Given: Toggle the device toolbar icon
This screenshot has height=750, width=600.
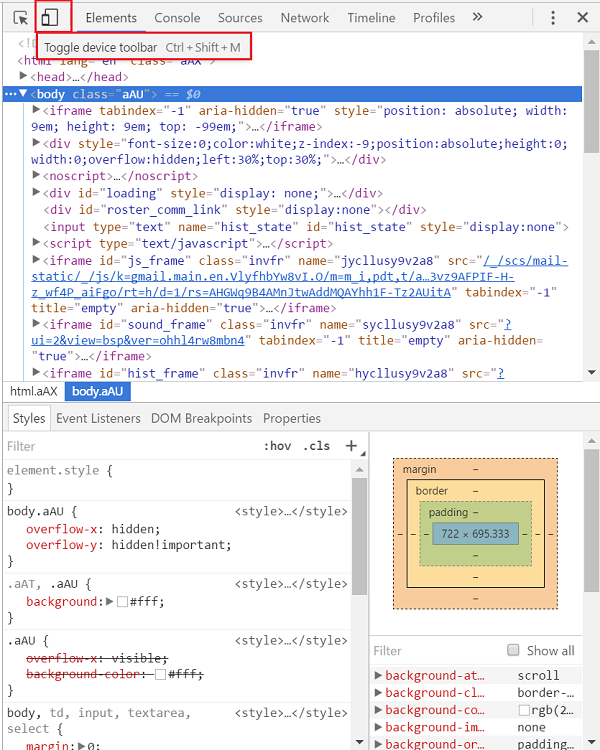Looking at the screenshot, I should pyautogui.click(x=49, y=18).
